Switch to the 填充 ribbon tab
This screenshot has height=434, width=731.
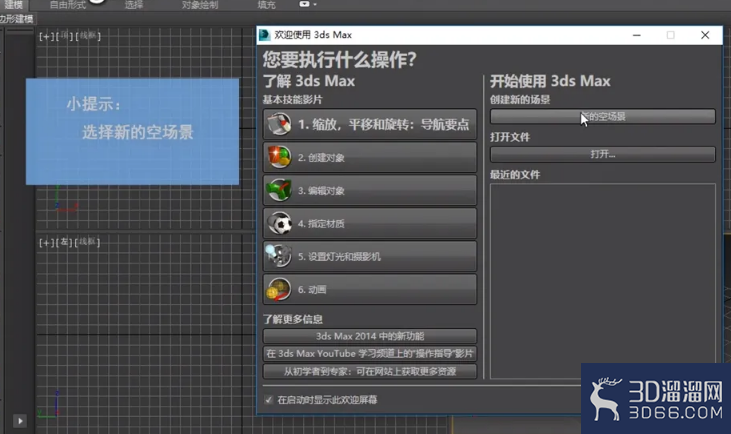(x=266, y=5)
